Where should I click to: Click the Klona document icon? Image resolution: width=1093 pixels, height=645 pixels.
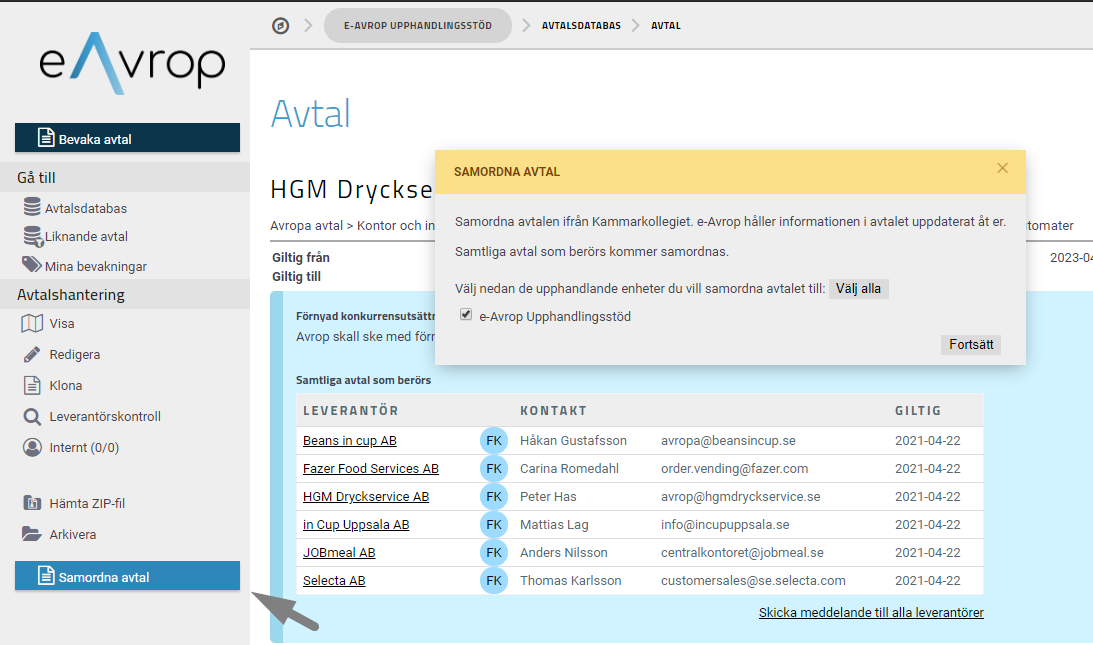[32, 385]
